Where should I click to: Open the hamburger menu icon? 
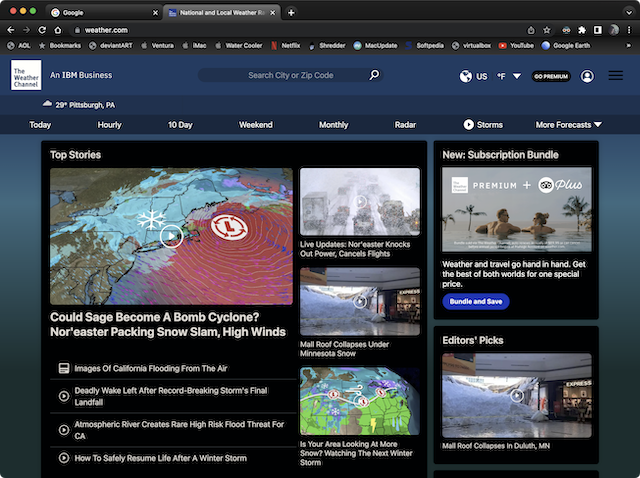616,76
